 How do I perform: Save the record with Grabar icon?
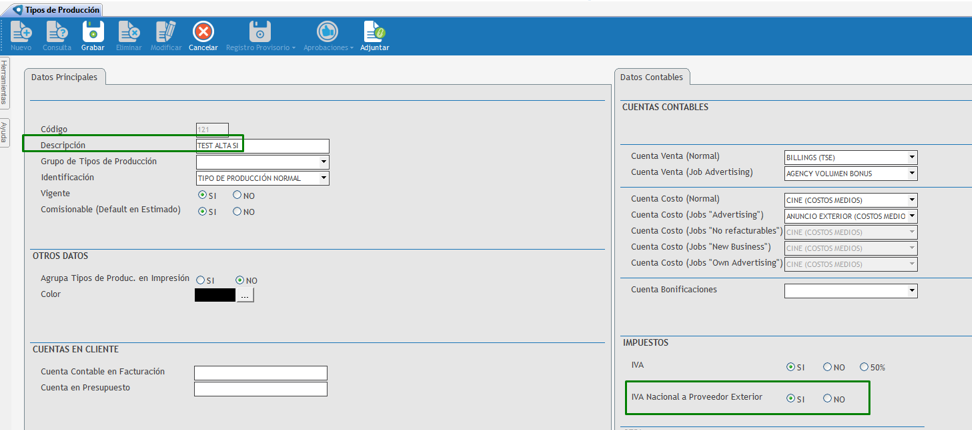point(93,32)
